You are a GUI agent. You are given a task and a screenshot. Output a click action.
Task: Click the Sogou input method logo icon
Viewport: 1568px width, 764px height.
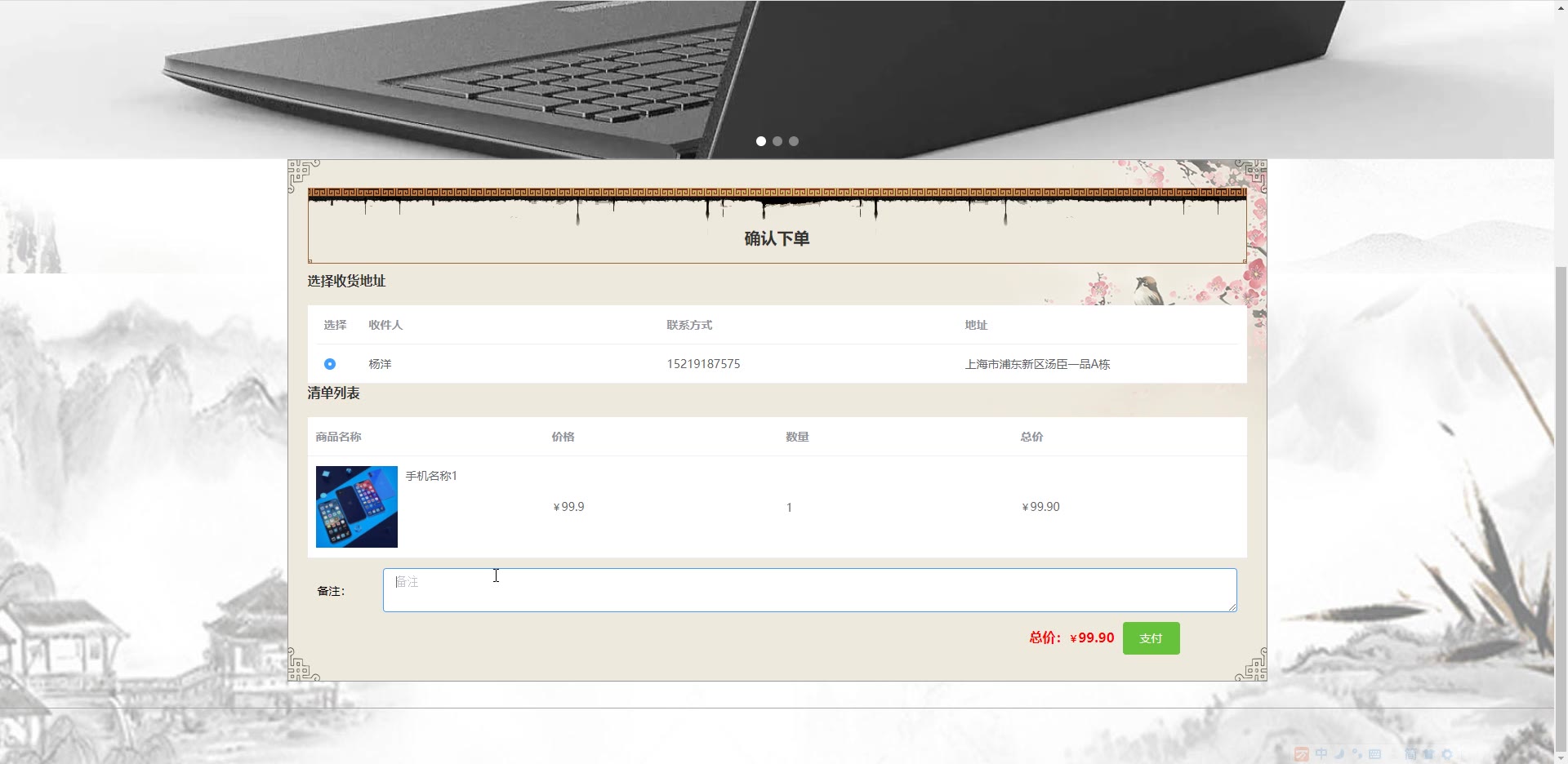[1302, 754]
